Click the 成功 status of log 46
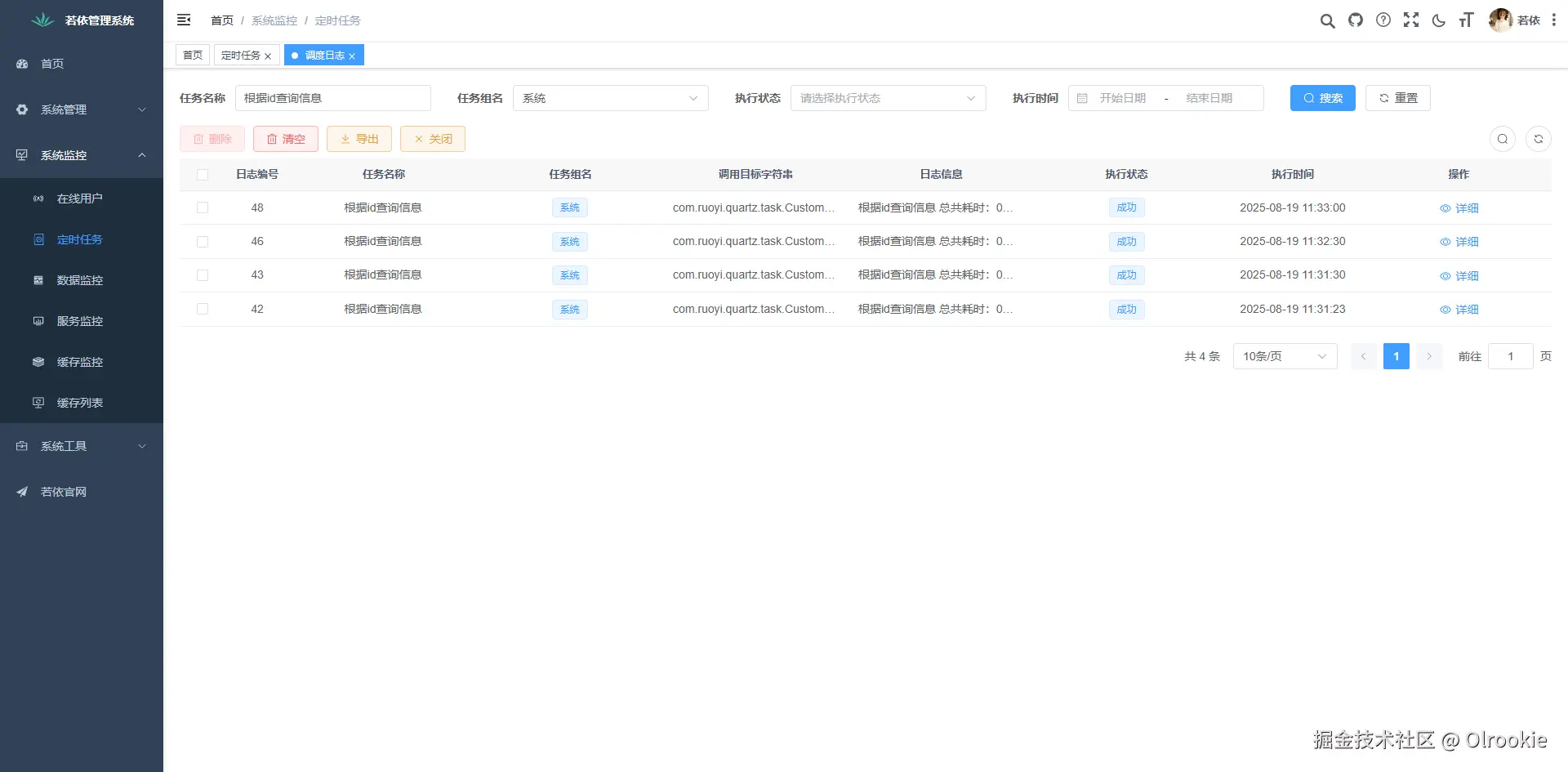Image resolution: width=1568 pixels, height=772 pixels. [1127, 242]
